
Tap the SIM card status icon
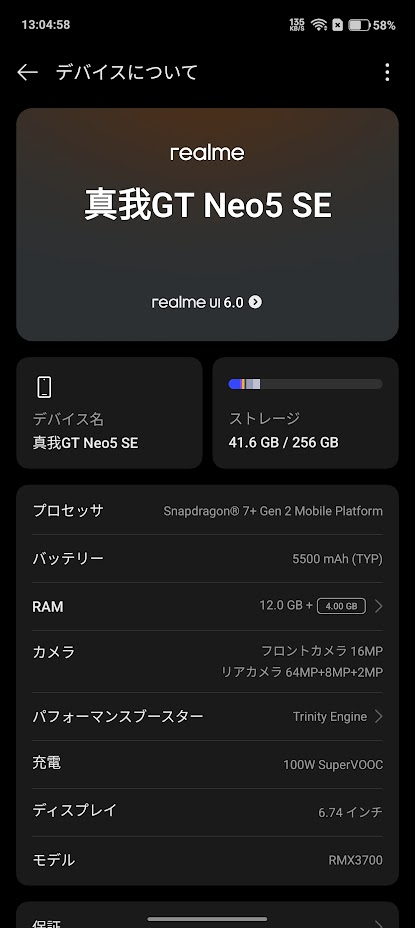tap(337, 25)
